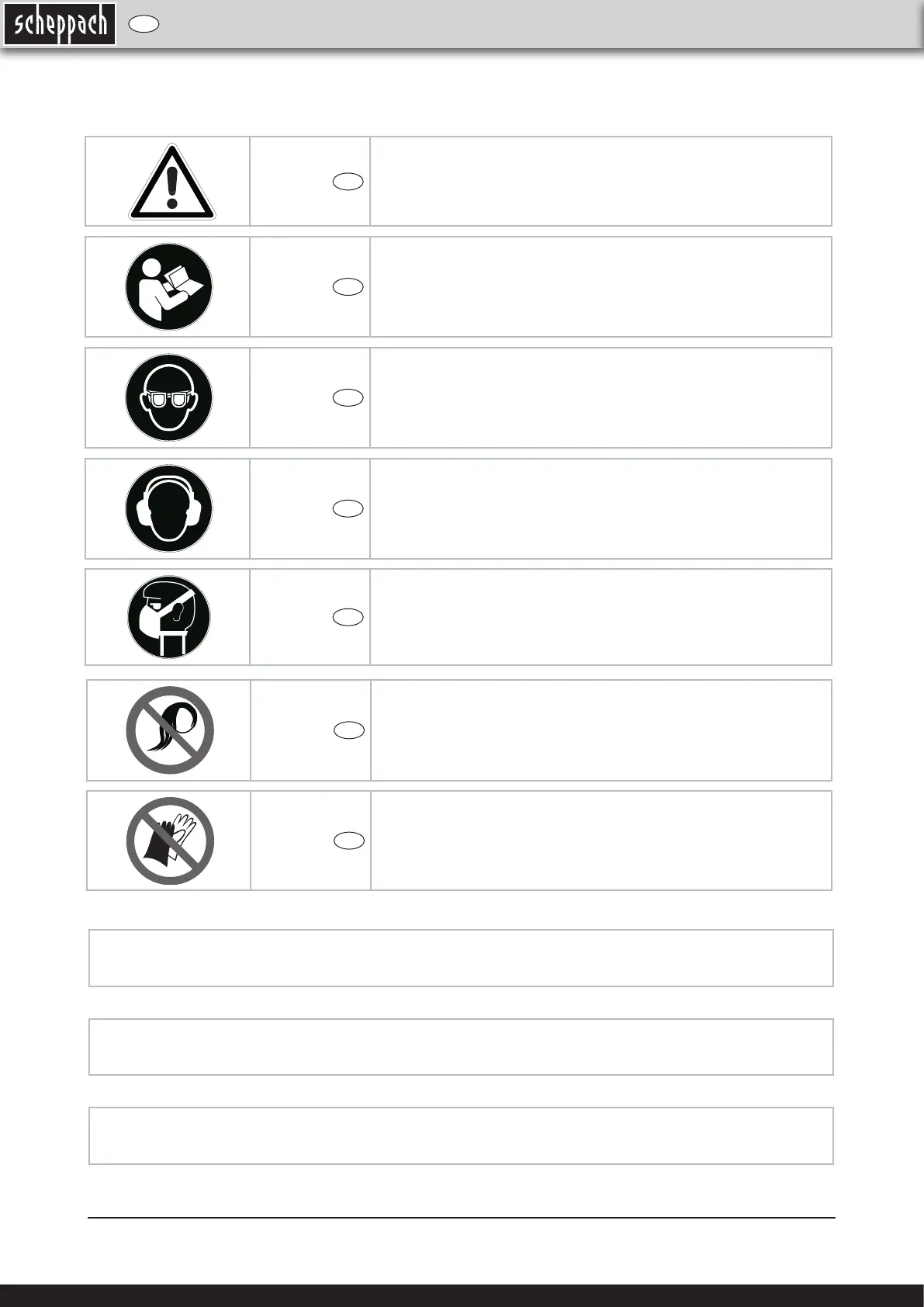Click the second empty box below the symbol table
924x1307 pixels.
pyautogui.click(x=461, y=1047)
